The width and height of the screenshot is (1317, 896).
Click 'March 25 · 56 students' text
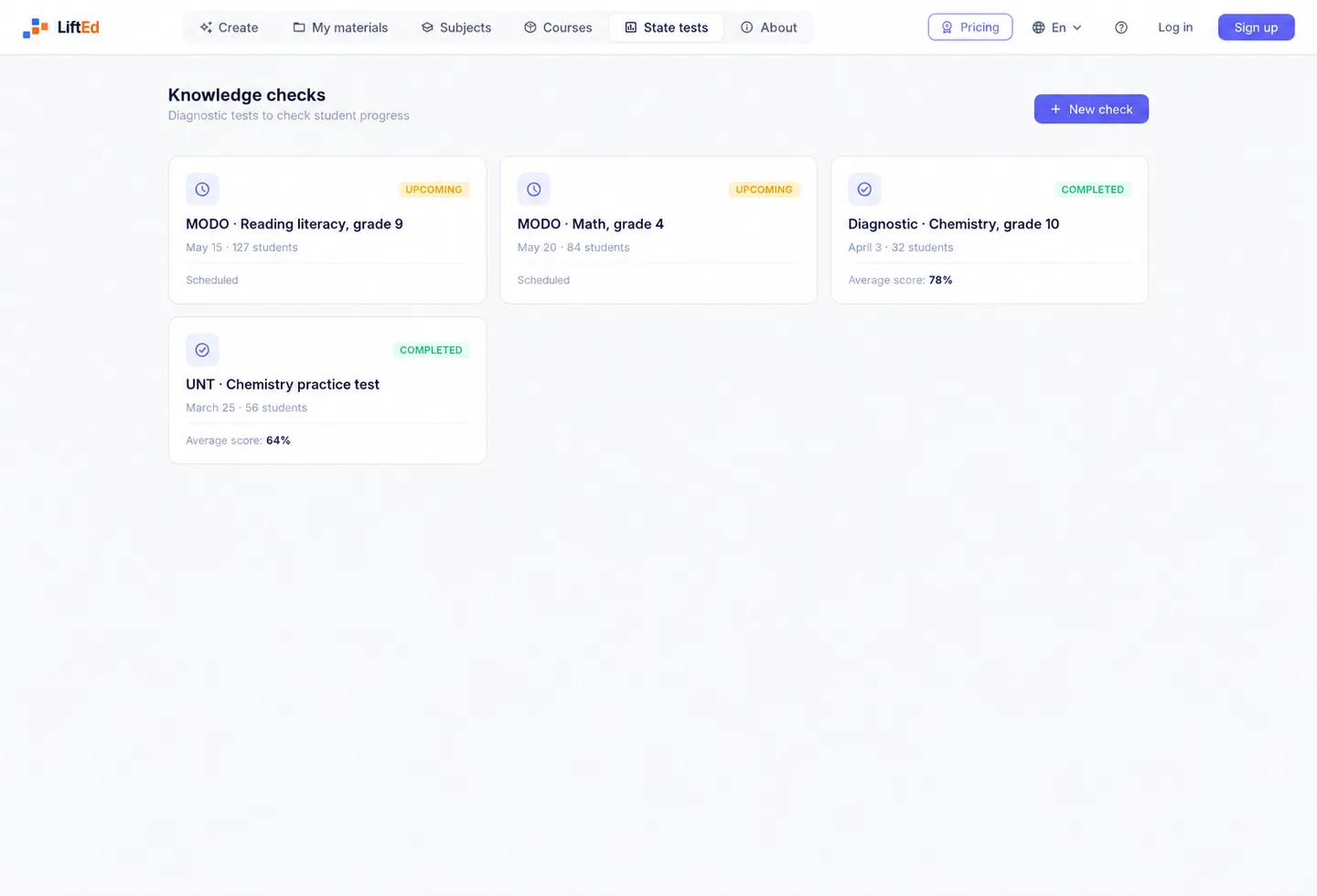(246, 408)
